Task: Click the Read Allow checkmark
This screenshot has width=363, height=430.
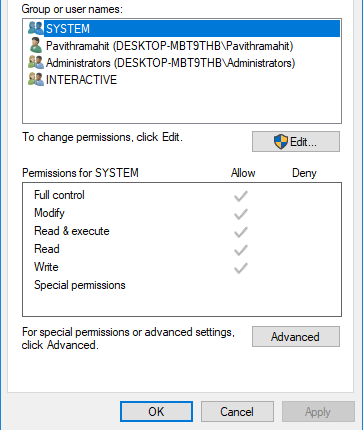Action: (241, 250)
